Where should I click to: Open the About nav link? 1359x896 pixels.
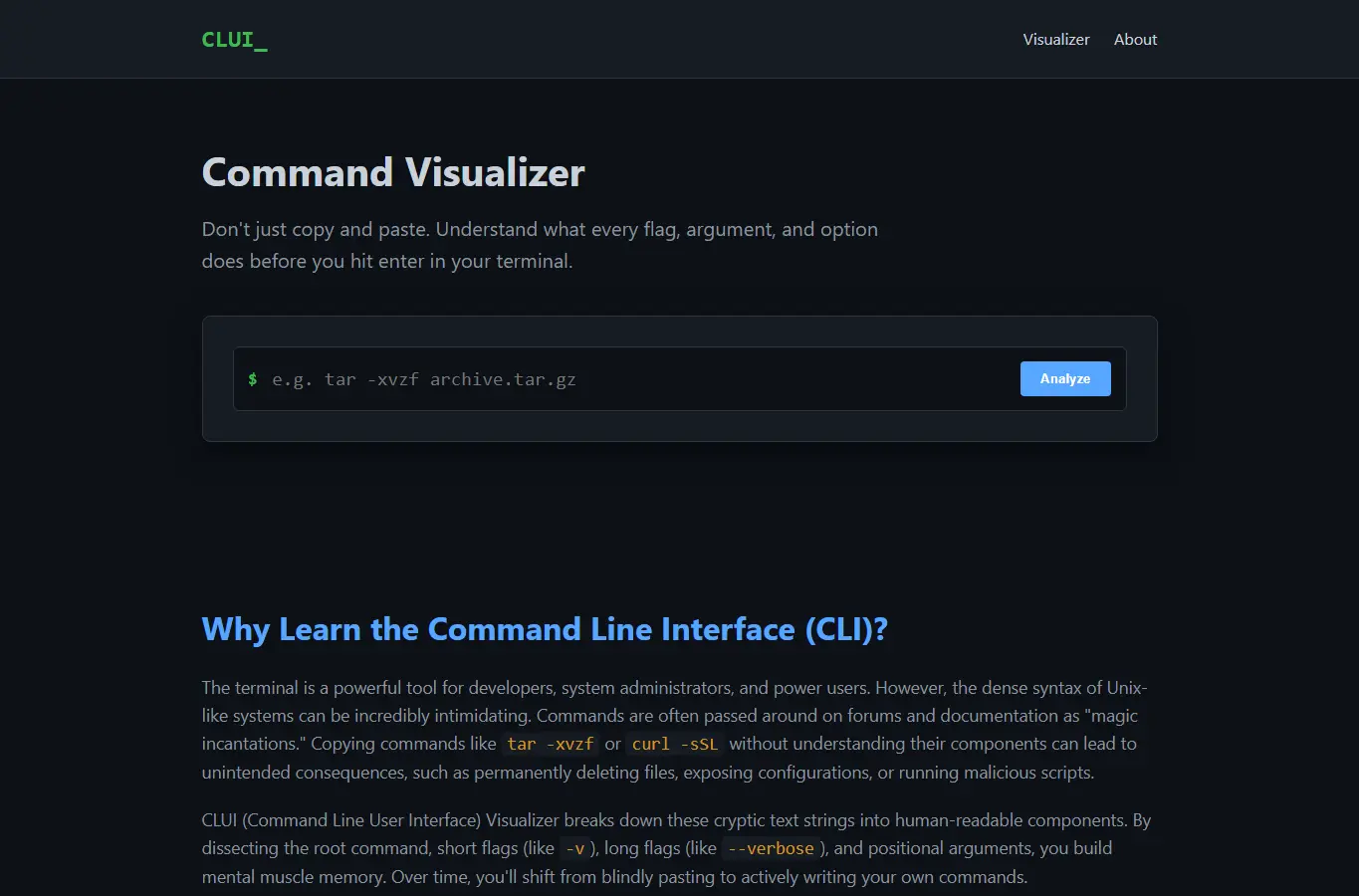[1135, 40]
